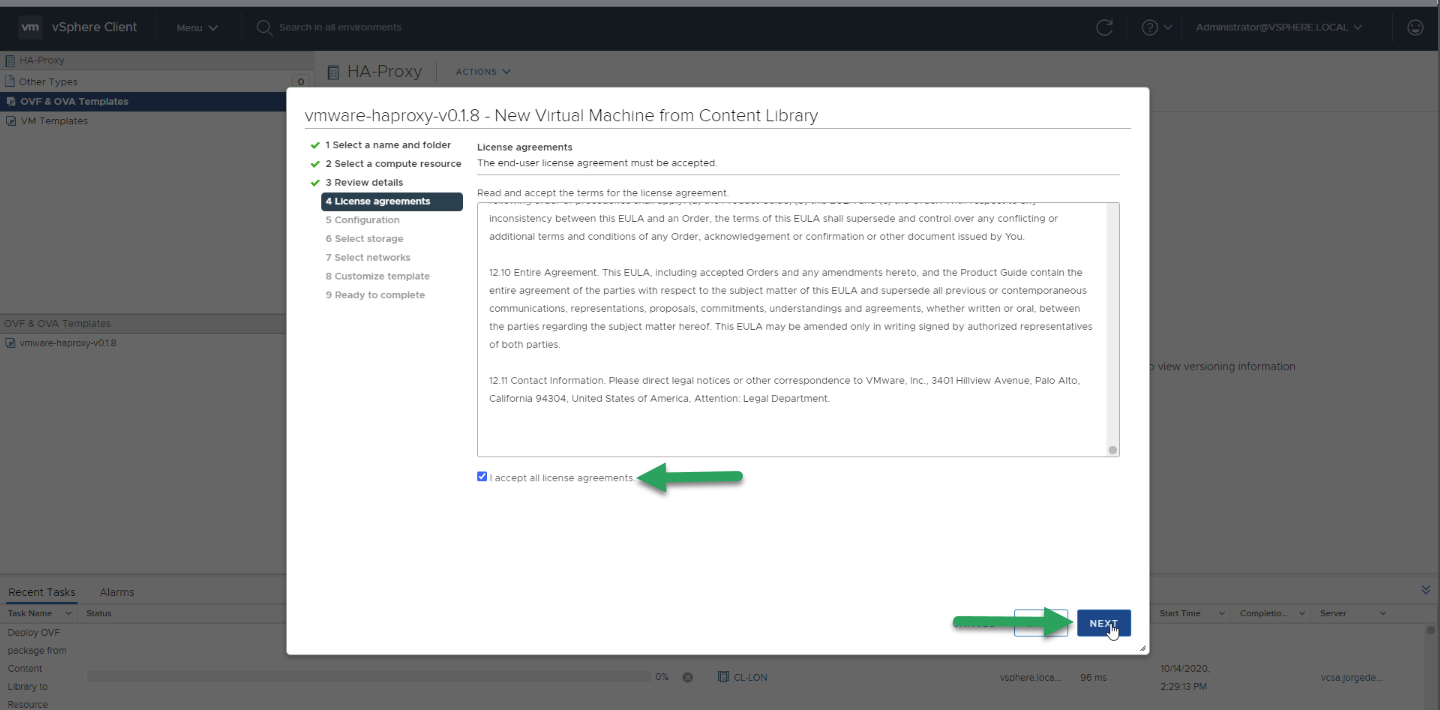Open Start Time column filter arrow

coord(1220,613)
